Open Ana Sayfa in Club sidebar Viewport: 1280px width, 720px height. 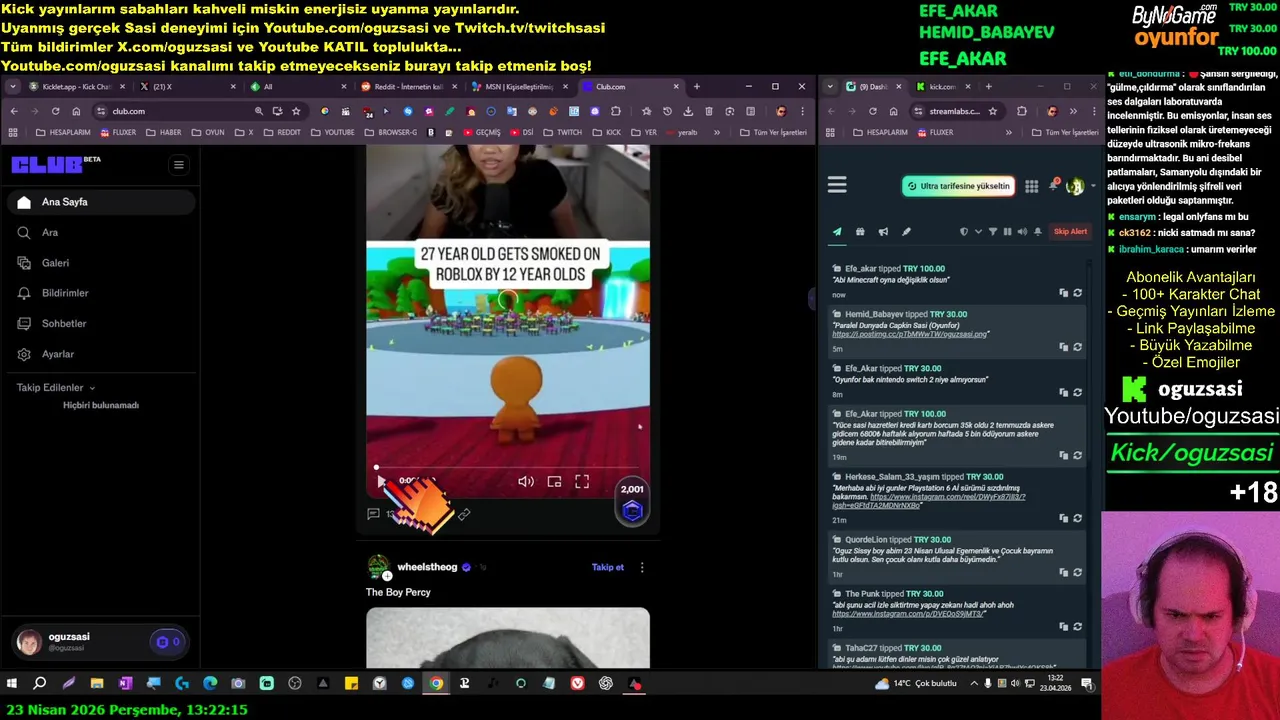pyautogui.click(x=100, y=202)
